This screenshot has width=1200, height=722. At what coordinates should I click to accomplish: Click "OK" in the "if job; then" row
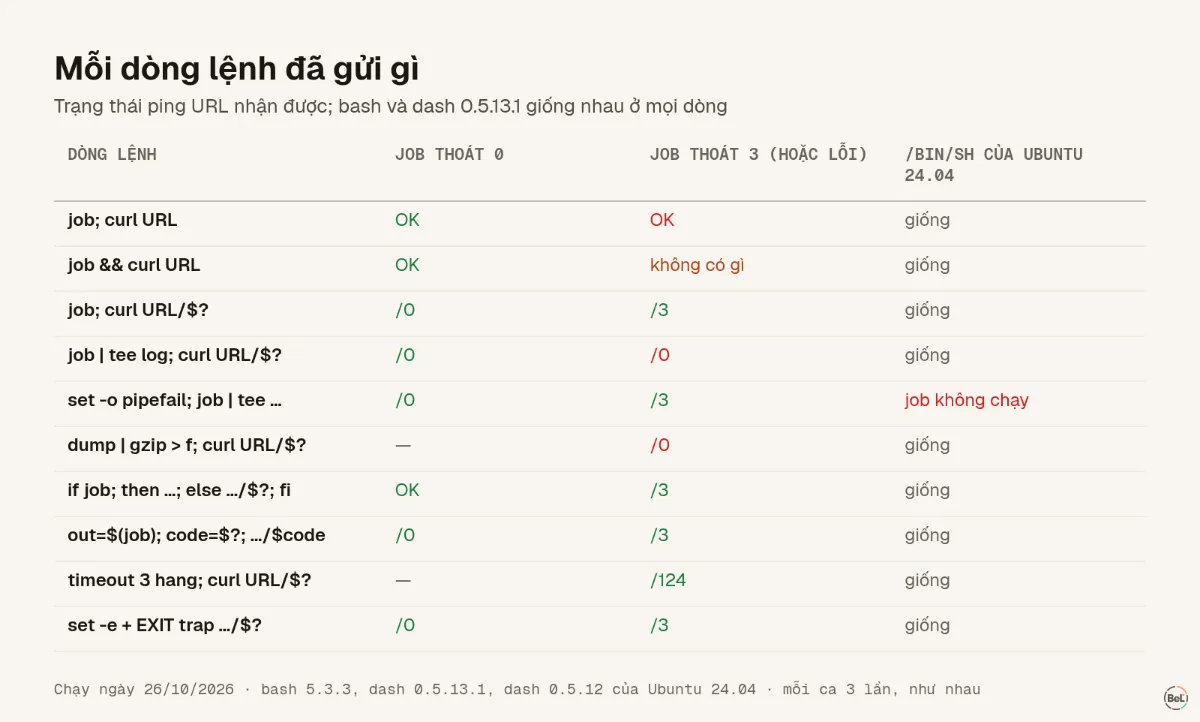pos(407,490)
